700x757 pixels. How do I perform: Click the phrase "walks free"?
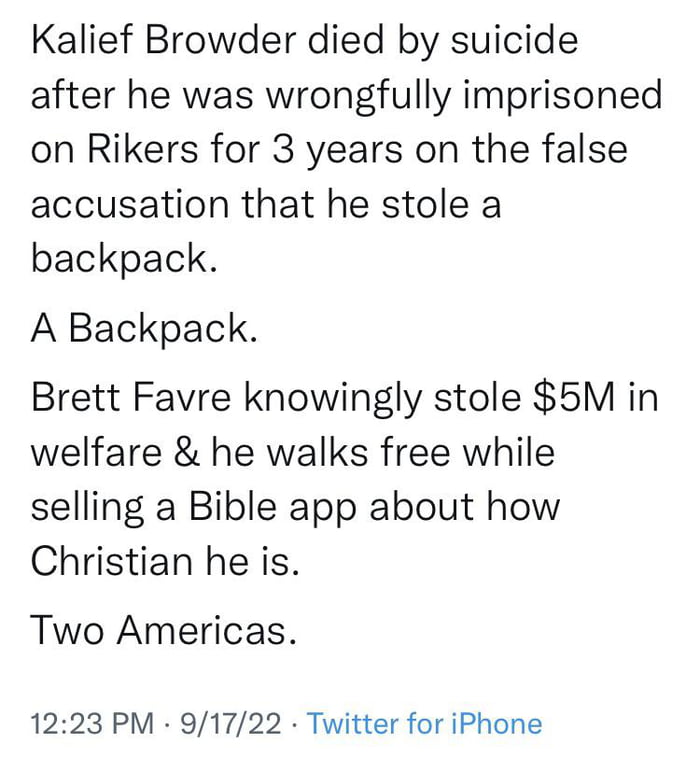[x=358, y=451]
